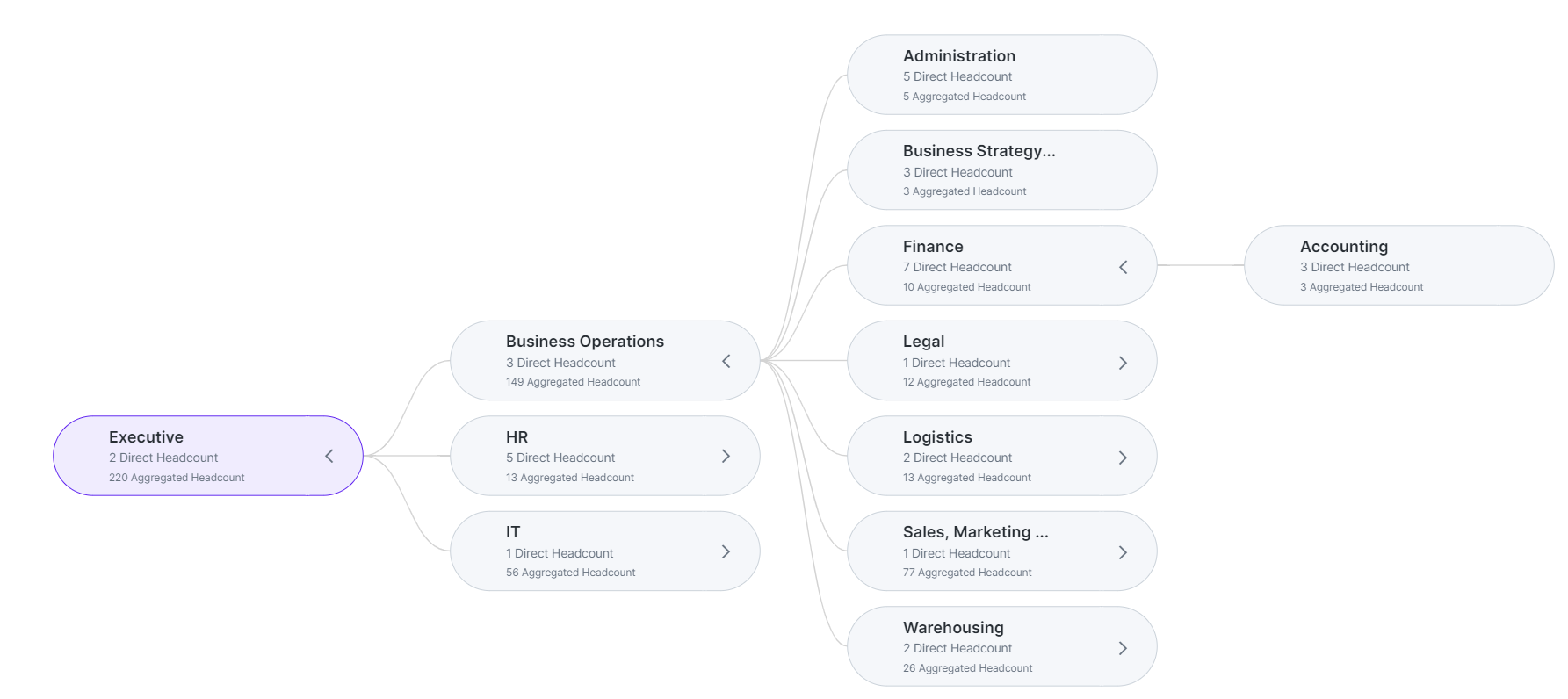The width and height of the screenshot is (1568, 699).
Task: Expand the IT department chevron
Action: tap(726, 551)
